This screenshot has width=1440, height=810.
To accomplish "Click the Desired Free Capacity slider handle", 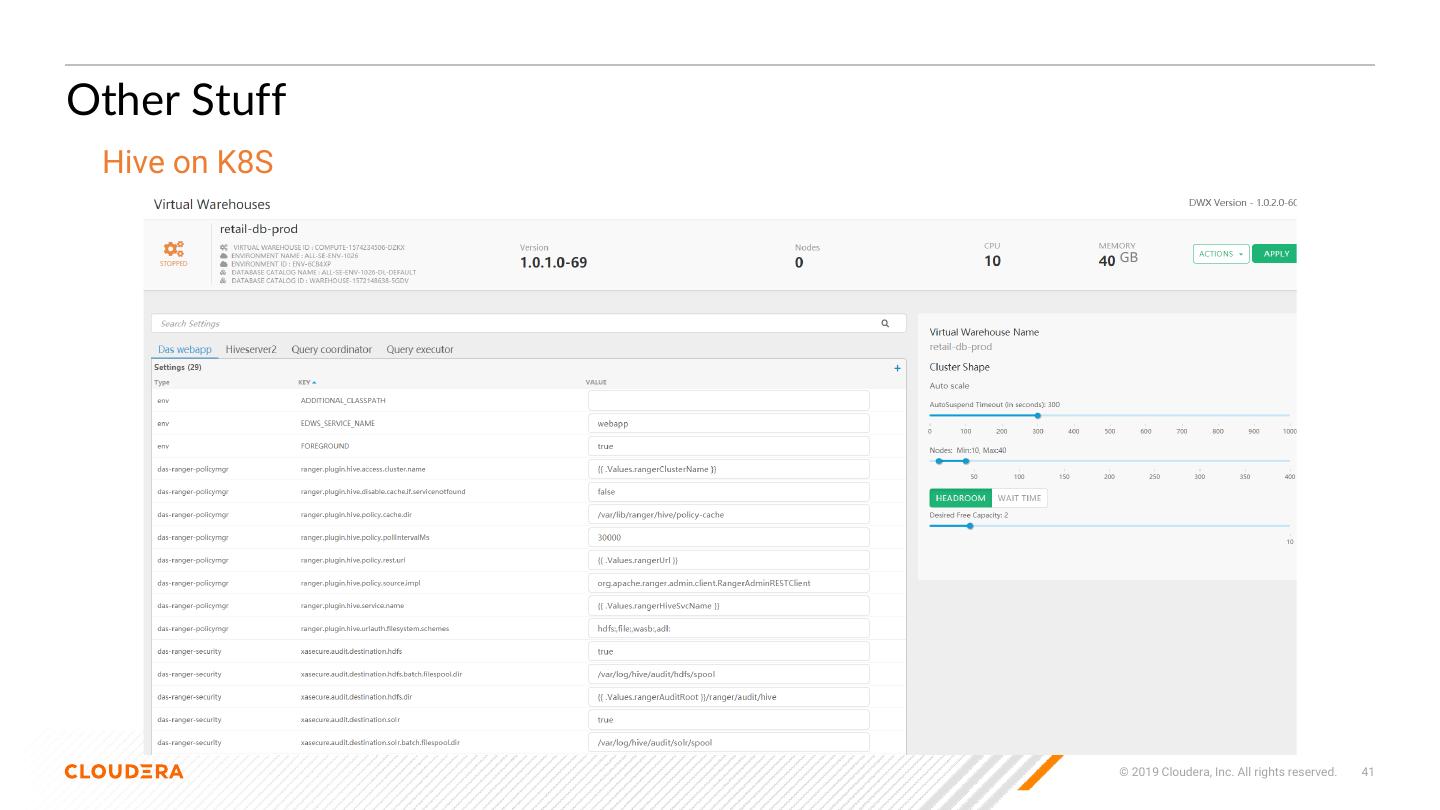I will 970,526.
